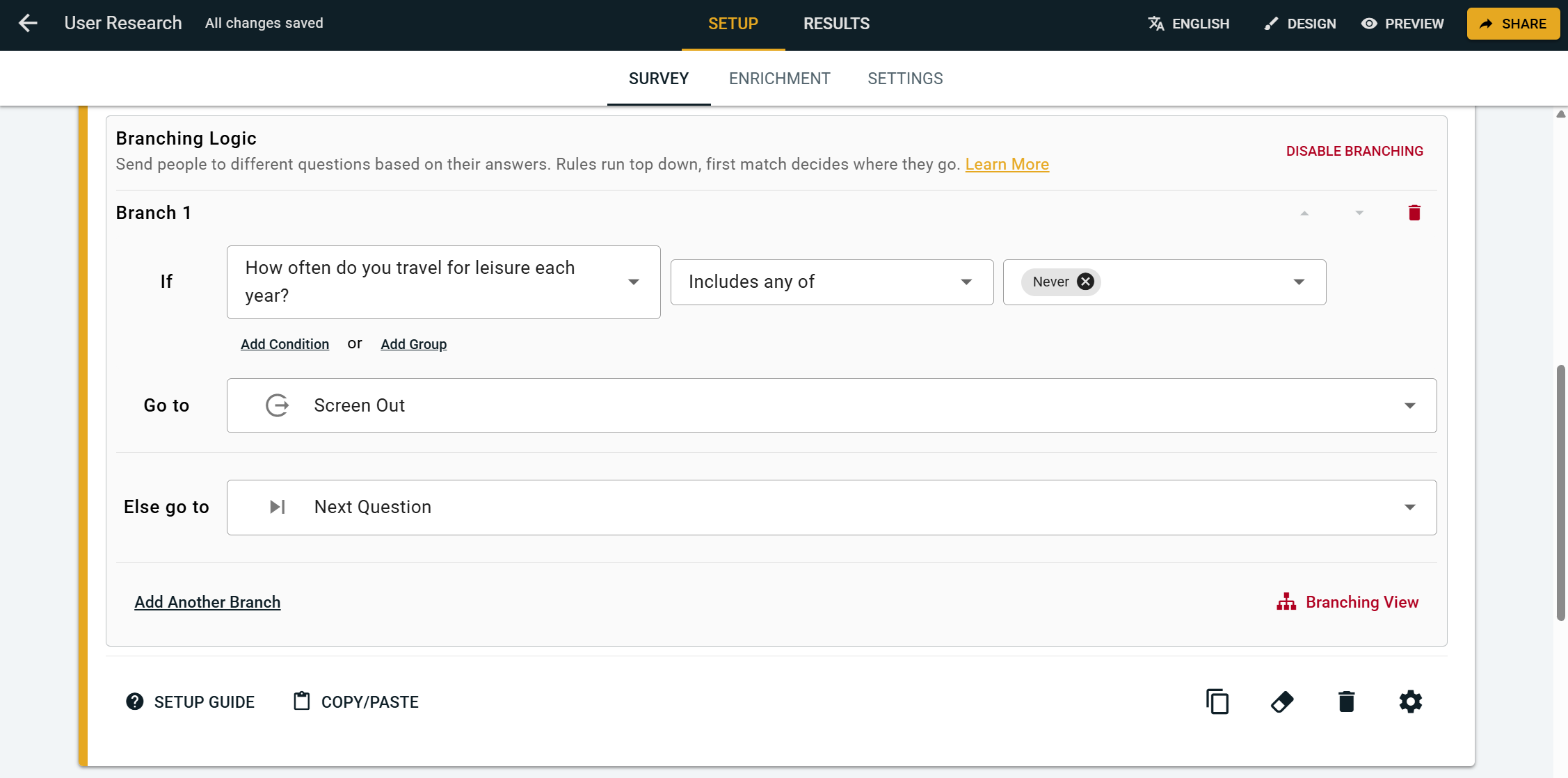Open the 'Else go to' Next Question dropdown
The height and width of the screenshot is (778, 1568).
pyautogui.click(x=831, y=507)
